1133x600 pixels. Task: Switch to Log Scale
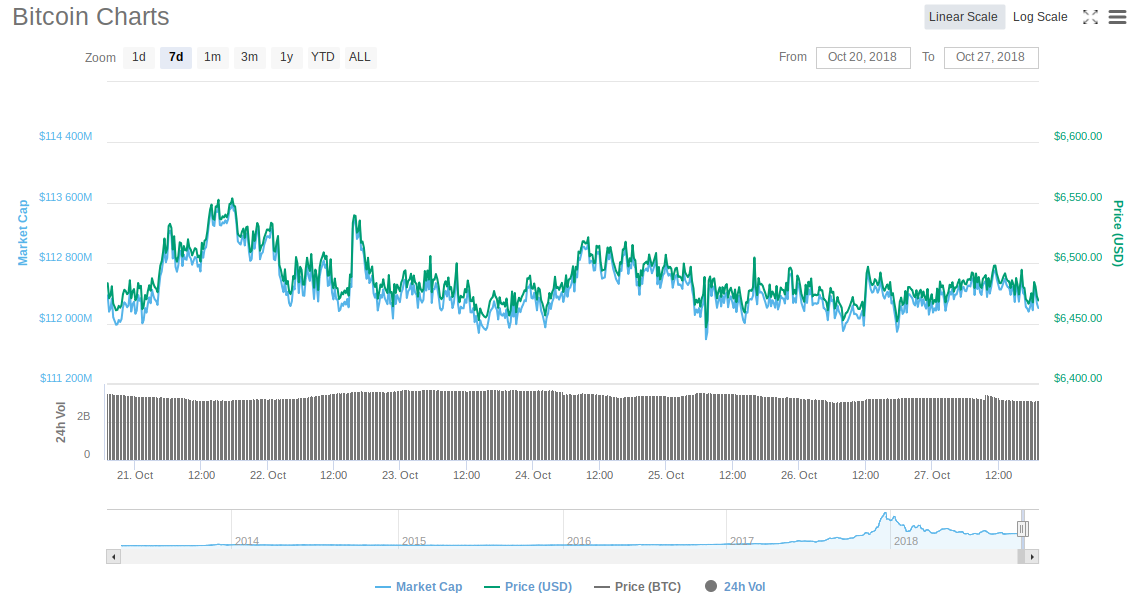pyautogui.click(x=1040, y=17)
